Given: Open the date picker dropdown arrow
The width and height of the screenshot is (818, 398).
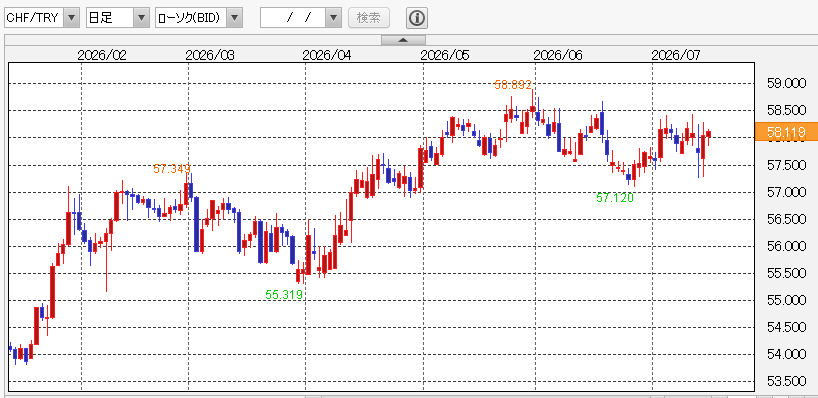Looking at the screenshot, I should click(x=333, y=18).
